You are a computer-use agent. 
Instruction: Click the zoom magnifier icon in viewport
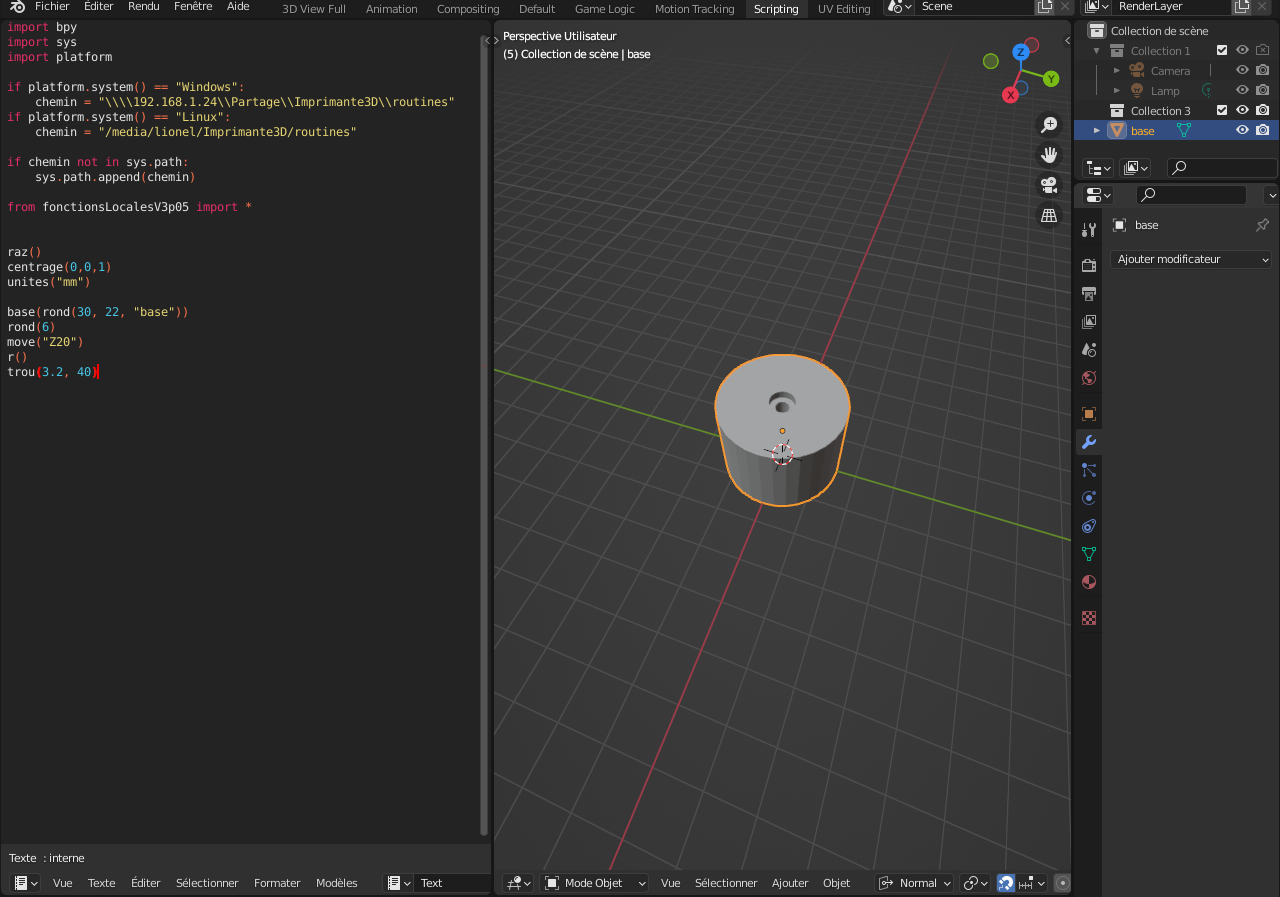click(x=1049, y=125)
